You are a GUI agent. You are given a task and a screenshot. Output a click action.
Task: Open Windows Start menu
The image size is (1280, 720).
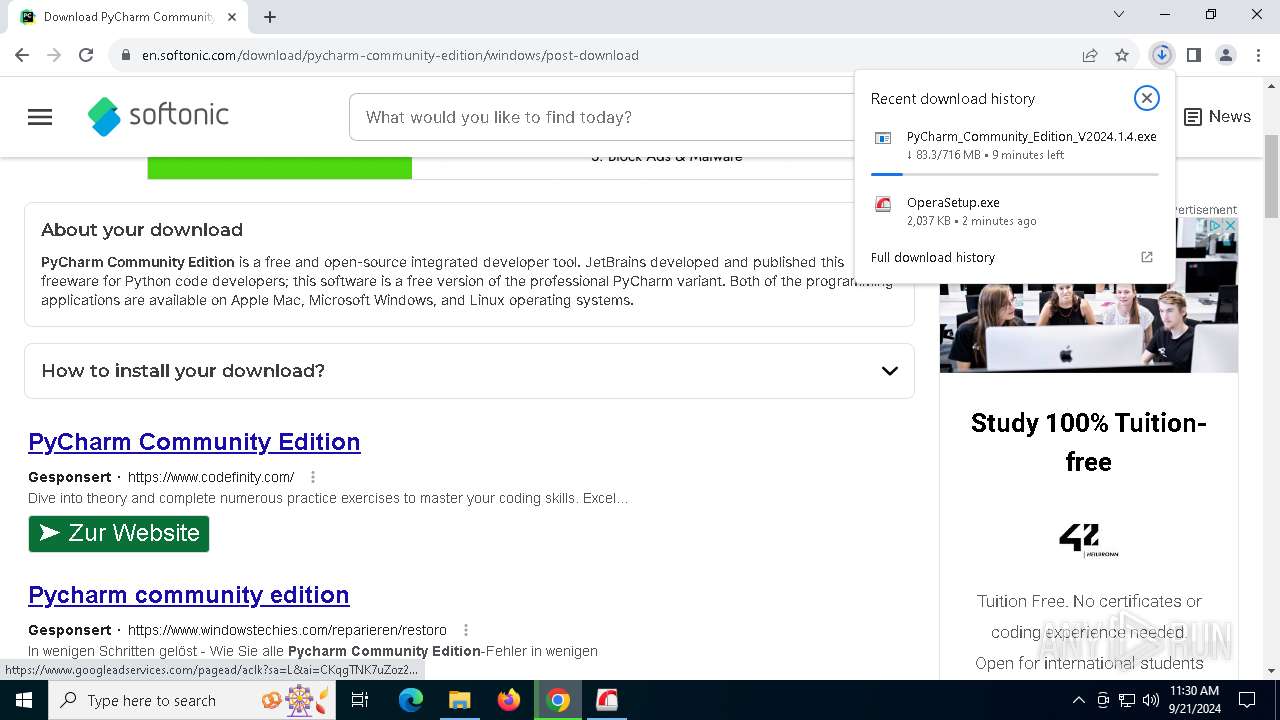coord(23,700)
